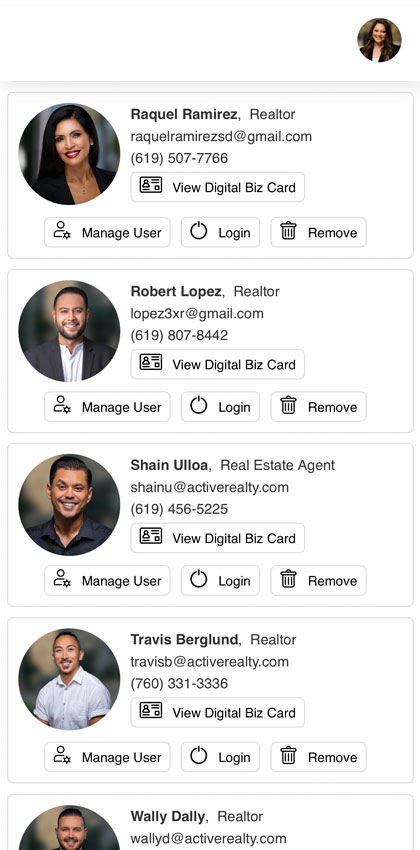Click the biz card icon for Shain Ulloa
Screen dimensions: 420x850
(x=151, y=536)
